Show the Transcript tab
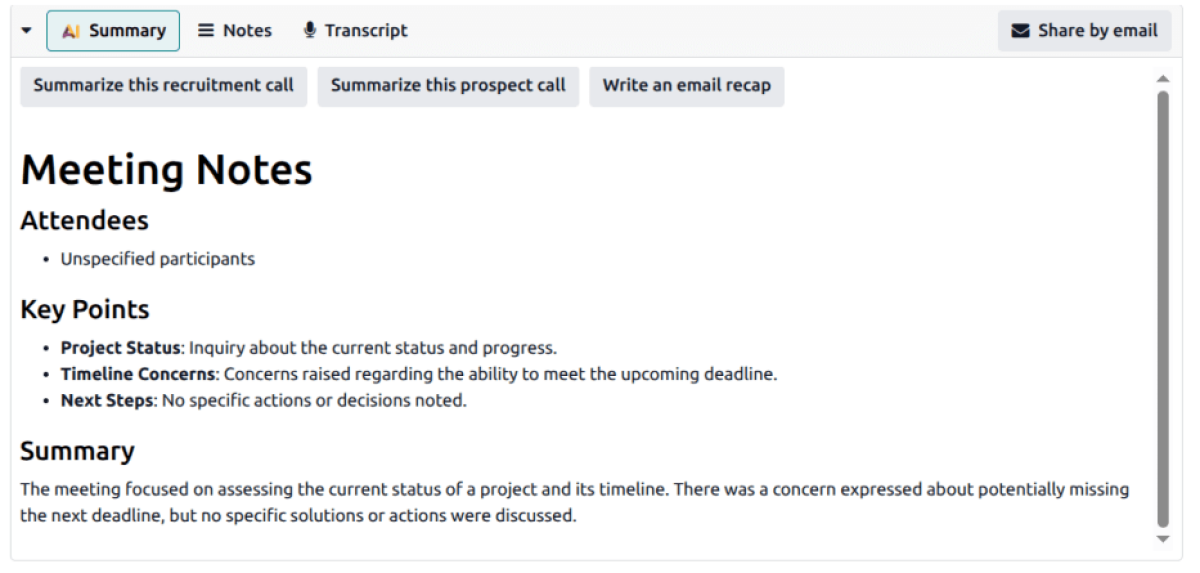Screen dimensions: 1200x573 (x=355, y=31)
